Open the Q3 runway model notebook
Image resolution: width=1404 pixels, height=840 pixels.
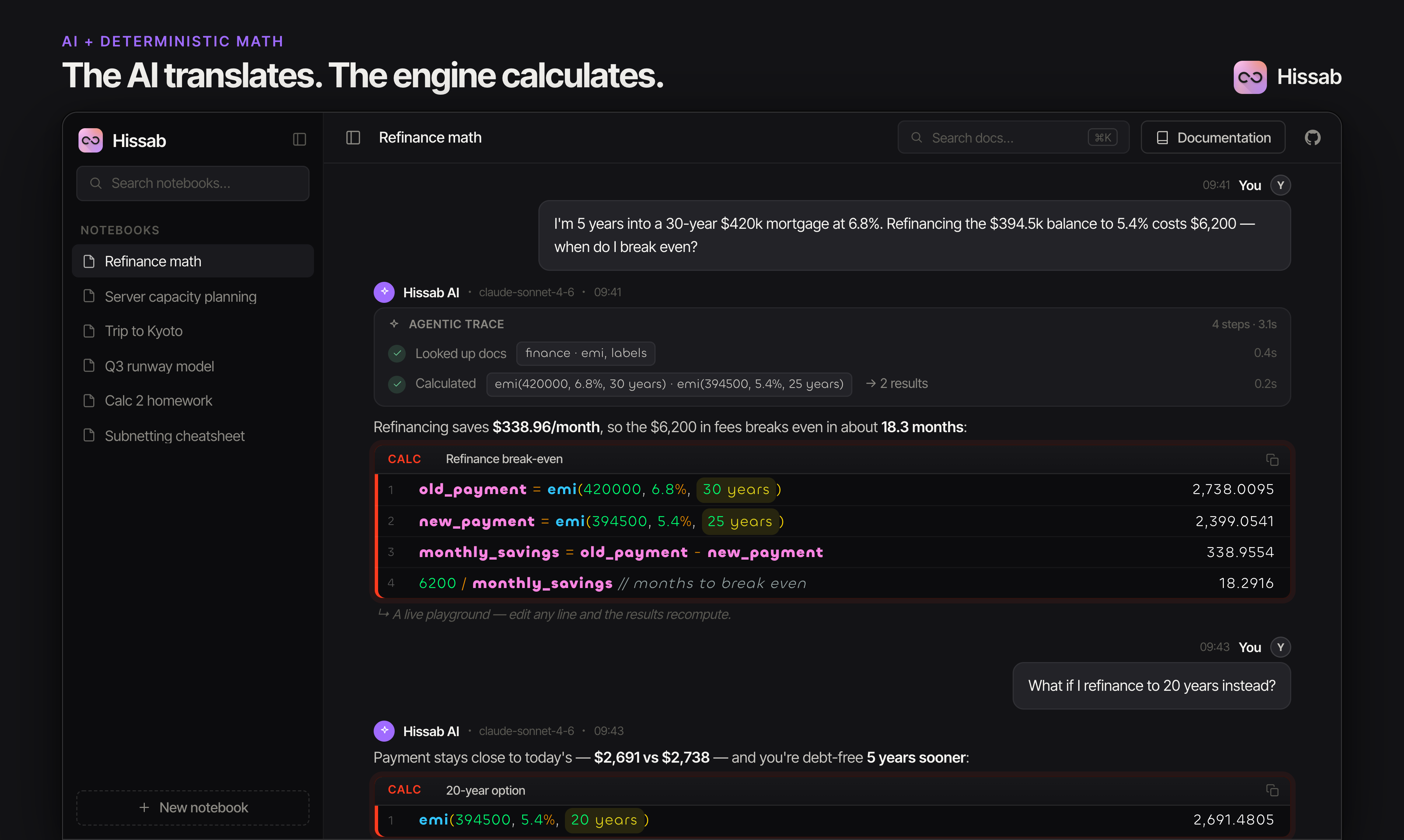pos(192,366)
